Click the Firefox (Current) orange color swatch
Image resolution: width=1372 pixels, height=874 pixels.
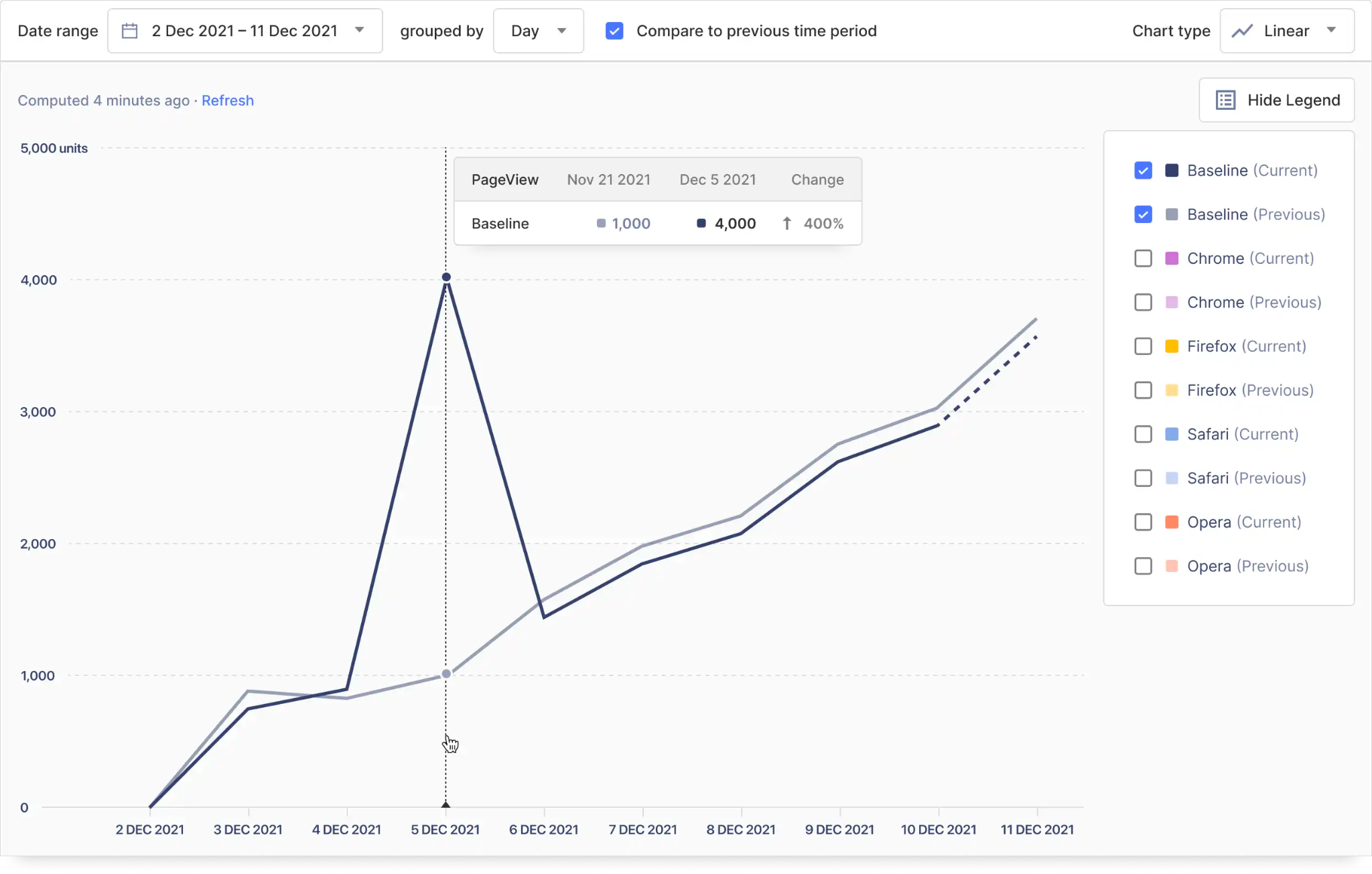(1172, 346)
